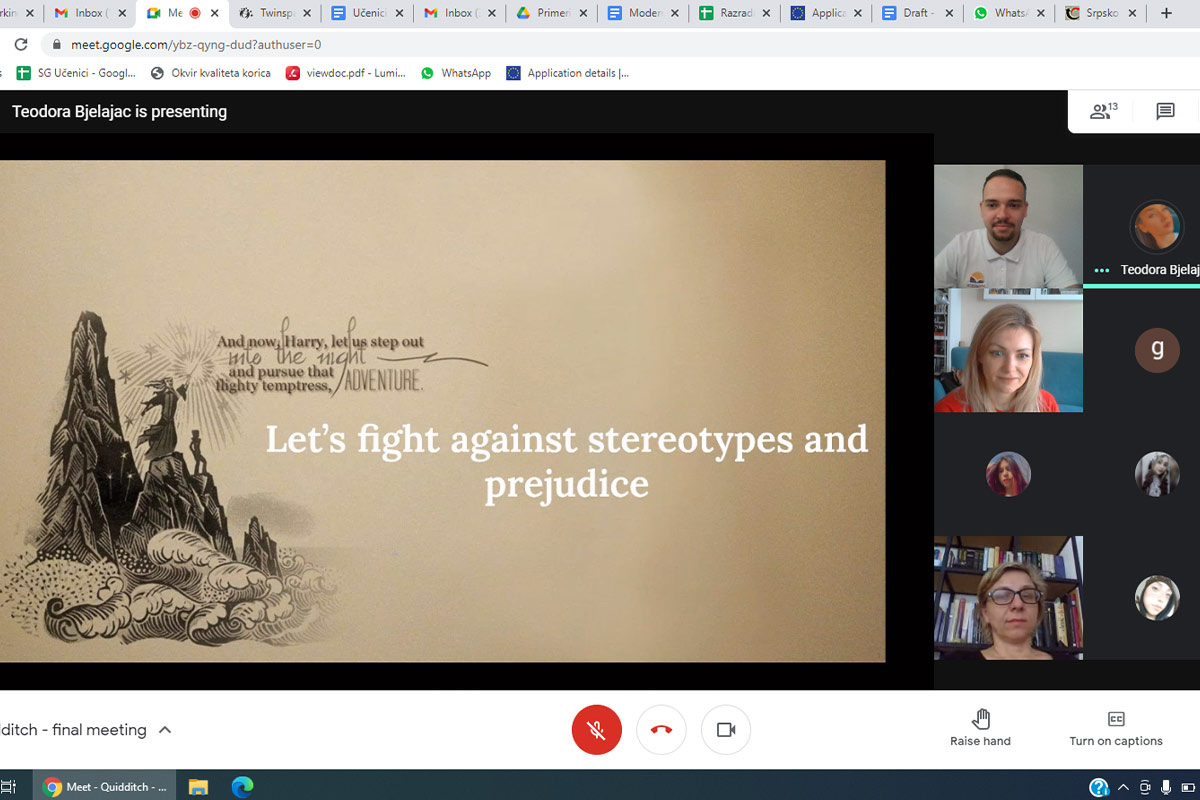1200x800 pixels.
Task: Open the WhatsApp bookmark
Action: [x=456, y=73]
